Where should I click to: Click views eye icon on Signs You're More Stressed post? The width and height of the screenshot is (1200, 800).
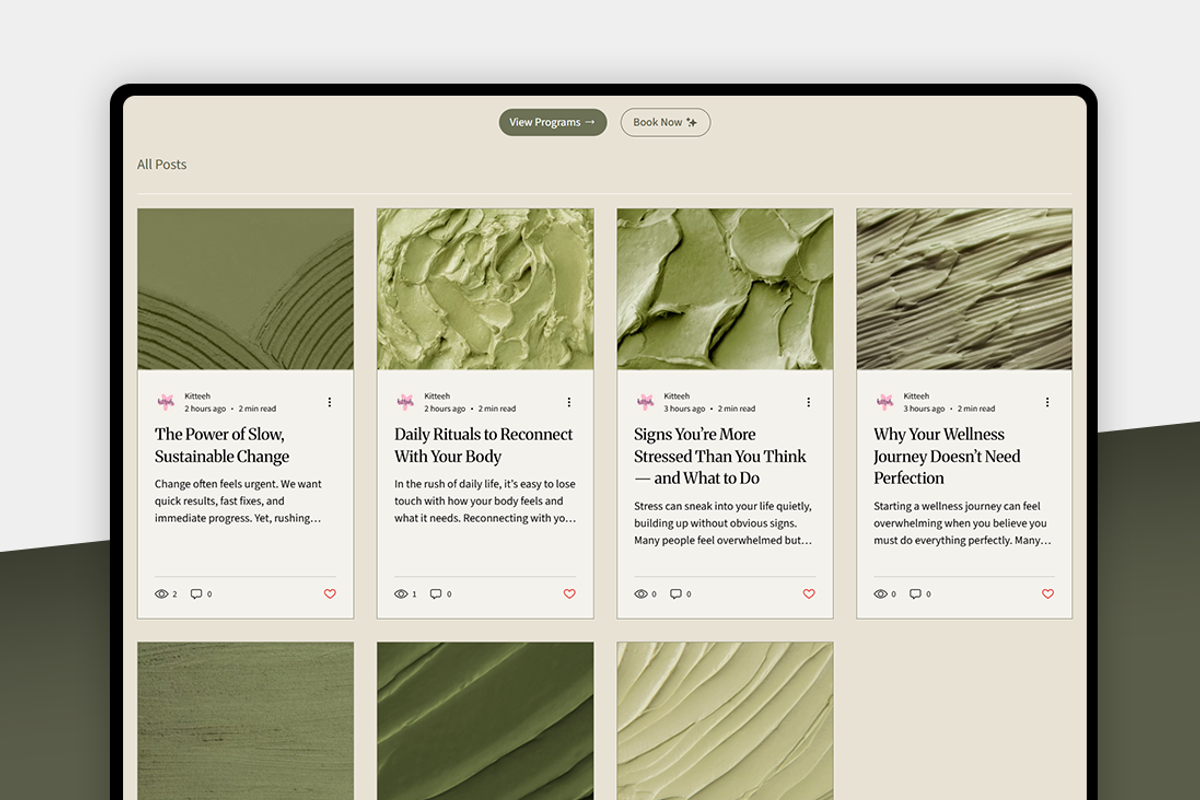pos(641,594)
